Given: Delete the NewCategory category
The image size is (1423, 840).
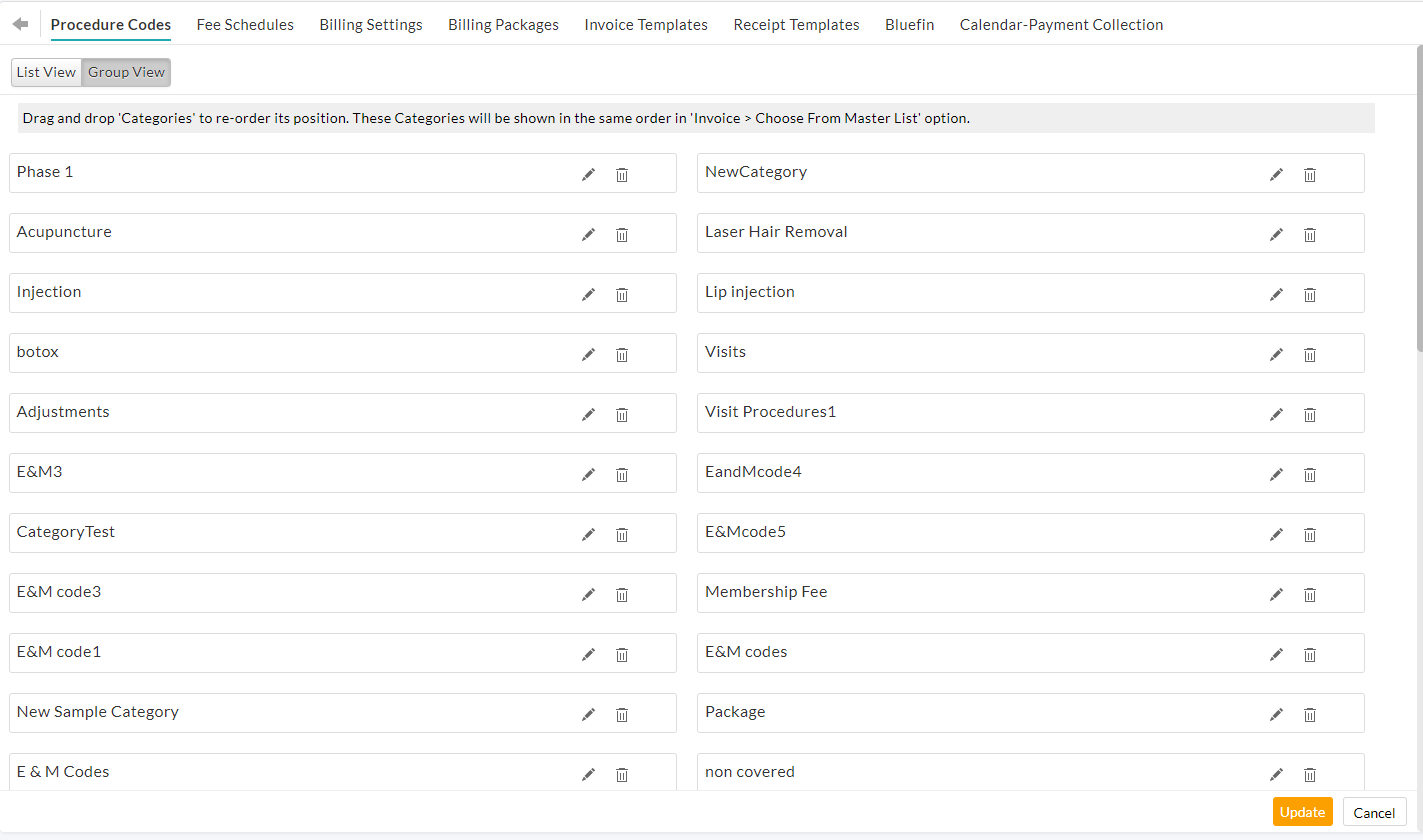Looking at the screenshot, I should coord(1310,174).
